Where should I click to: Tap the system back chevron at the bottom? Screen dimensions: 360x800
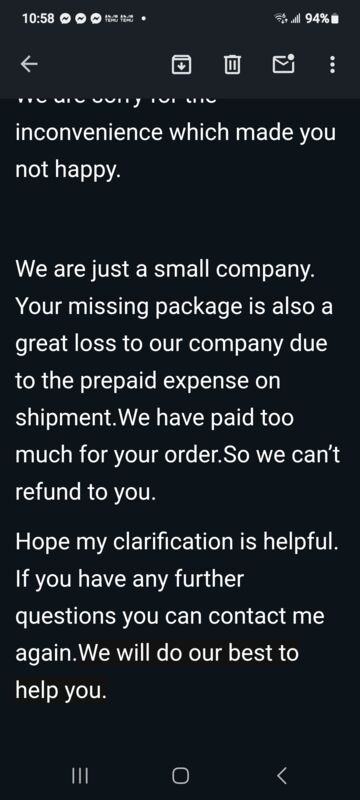tap(281, 776)
